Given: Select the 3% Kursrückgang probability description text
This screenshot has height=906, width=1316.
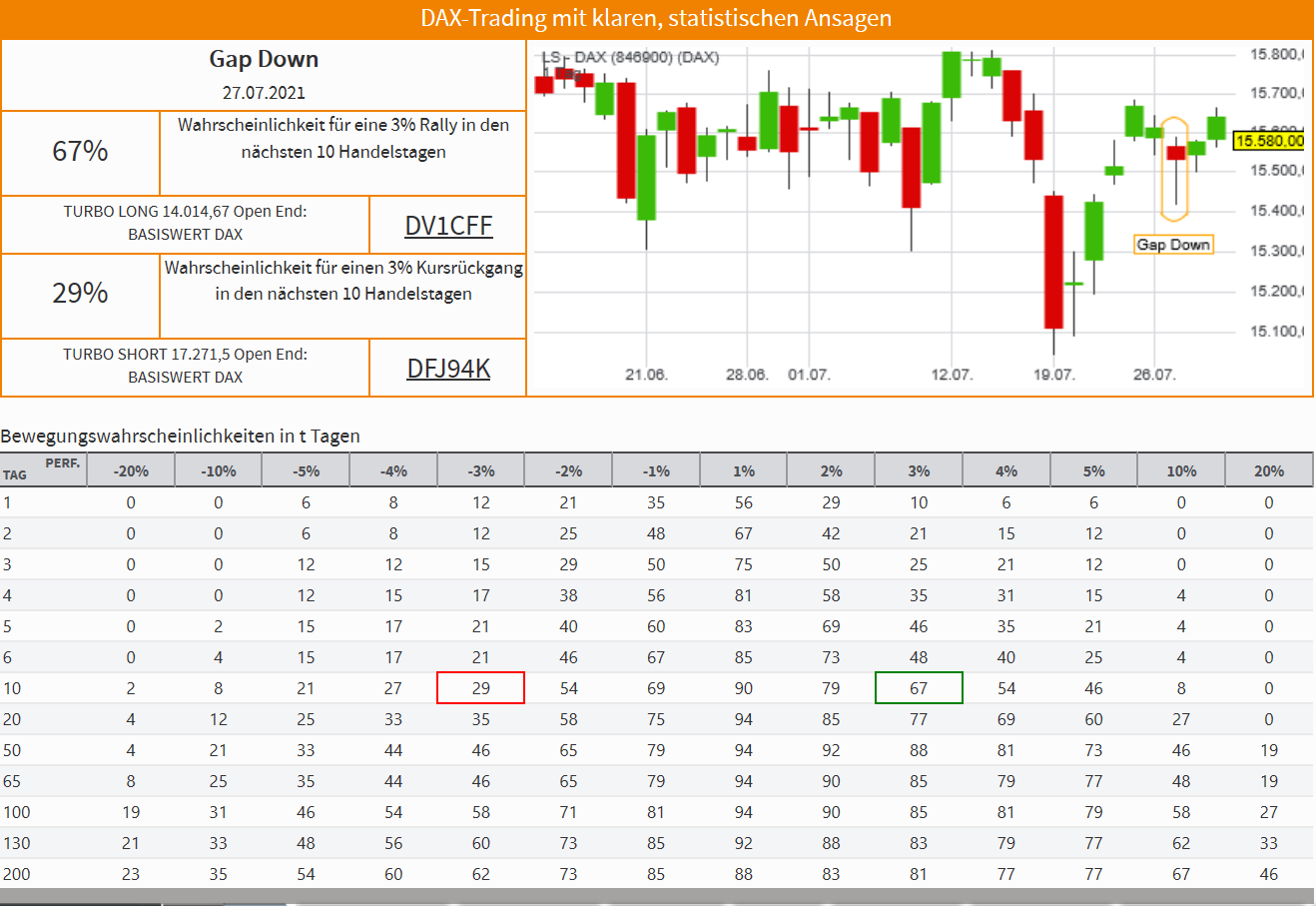Looking at the screenshot, I should (x=343, y=281).
